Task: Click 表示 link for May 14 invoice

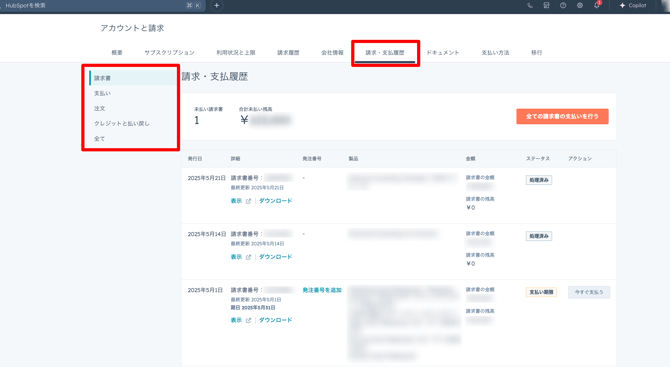Action: (x=236, y=257)
